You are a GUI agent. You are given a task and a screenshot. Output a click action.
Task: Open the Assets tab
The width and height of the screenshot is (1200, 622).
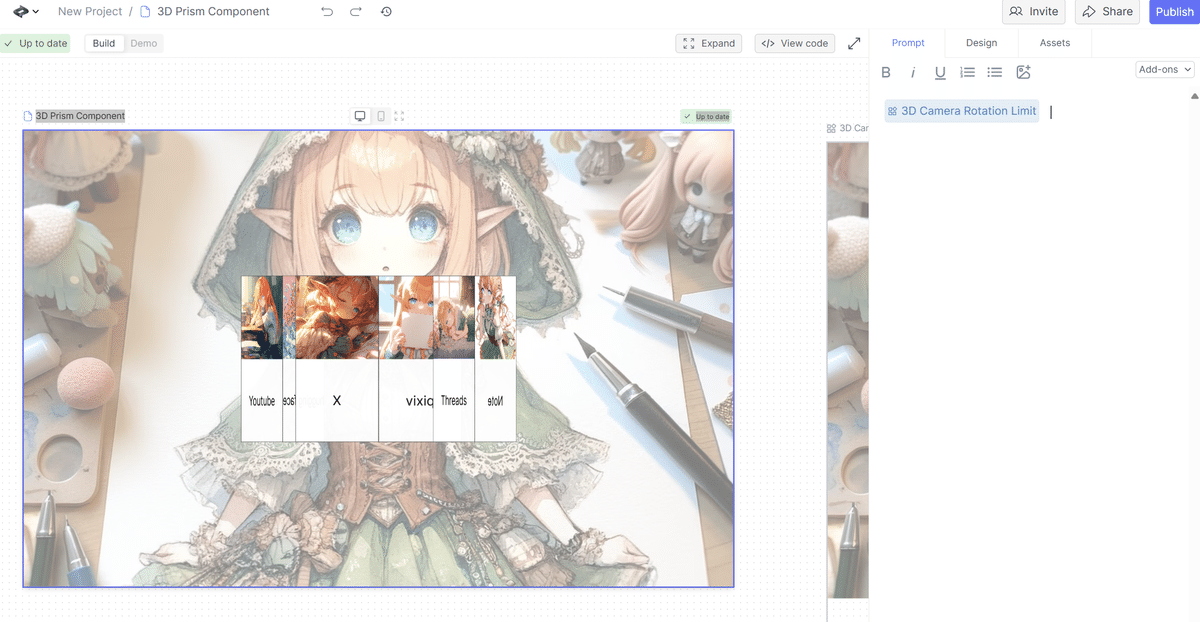1055,43
